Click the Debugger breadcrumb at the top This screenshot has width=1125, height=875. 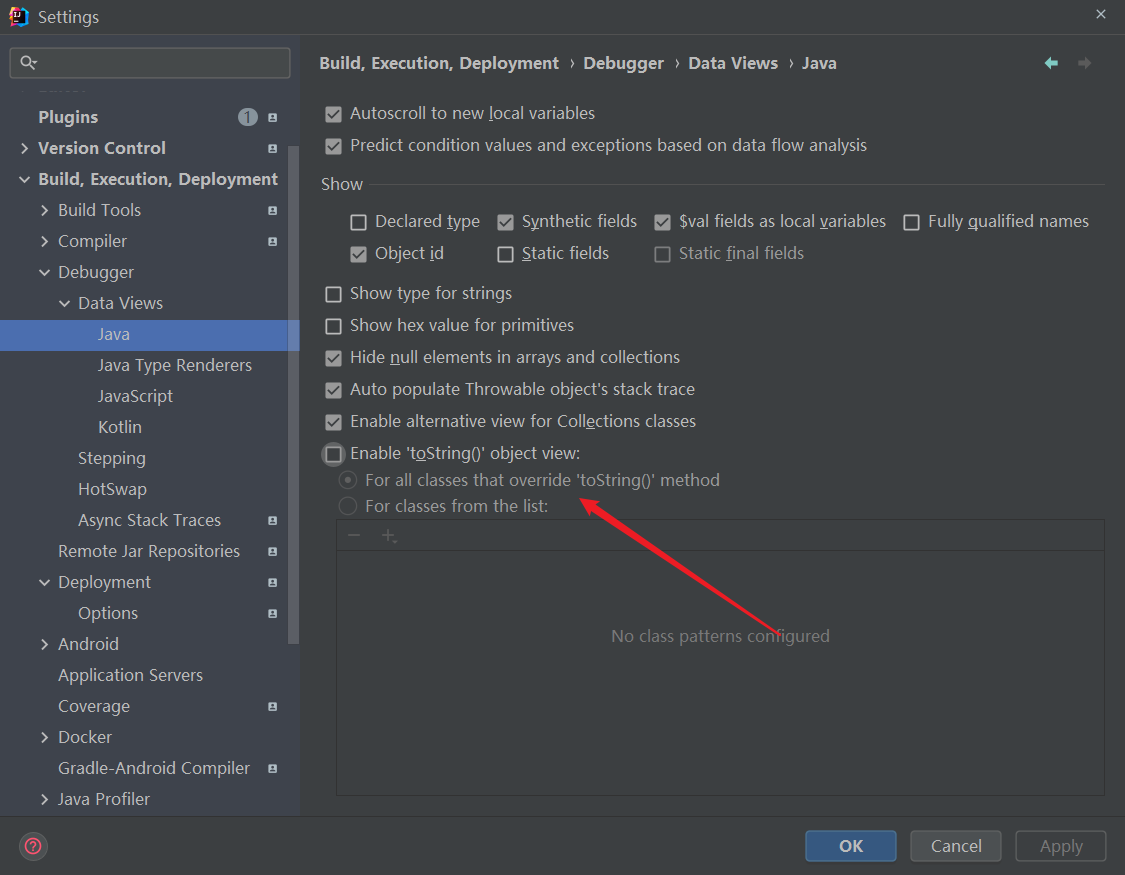pos(623,62)
